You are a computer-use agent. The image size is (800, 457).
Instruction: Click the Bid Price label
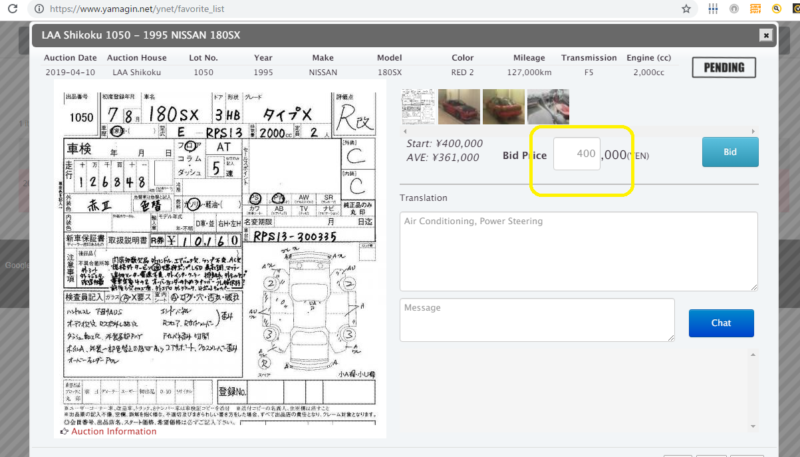tap(524, 156)
